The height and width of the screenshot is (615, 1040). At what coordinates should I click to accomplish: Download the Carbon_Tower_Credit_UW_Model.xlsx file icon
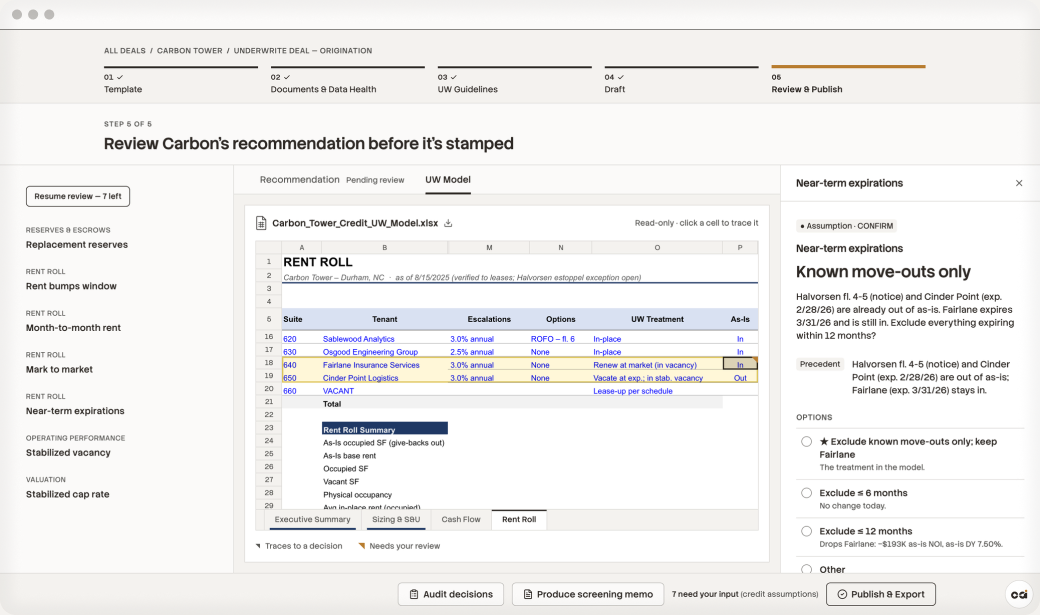(x=448, y=223)
